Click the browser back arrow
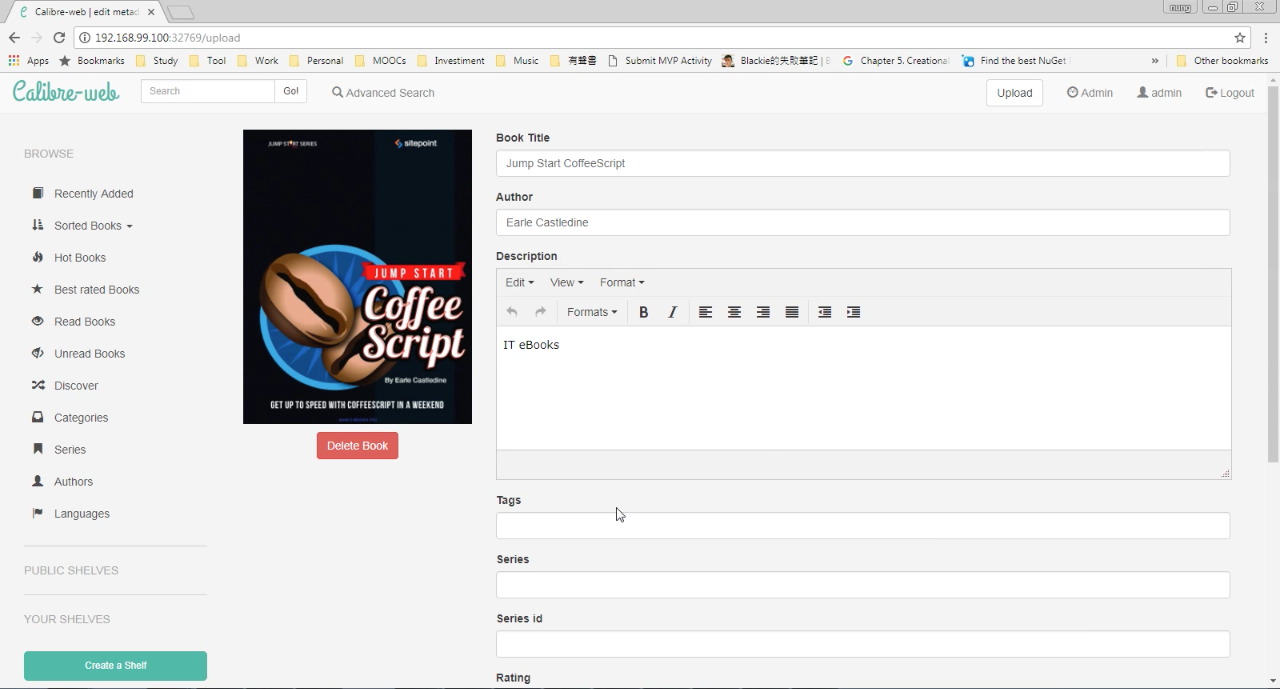 tap(14, 38)
